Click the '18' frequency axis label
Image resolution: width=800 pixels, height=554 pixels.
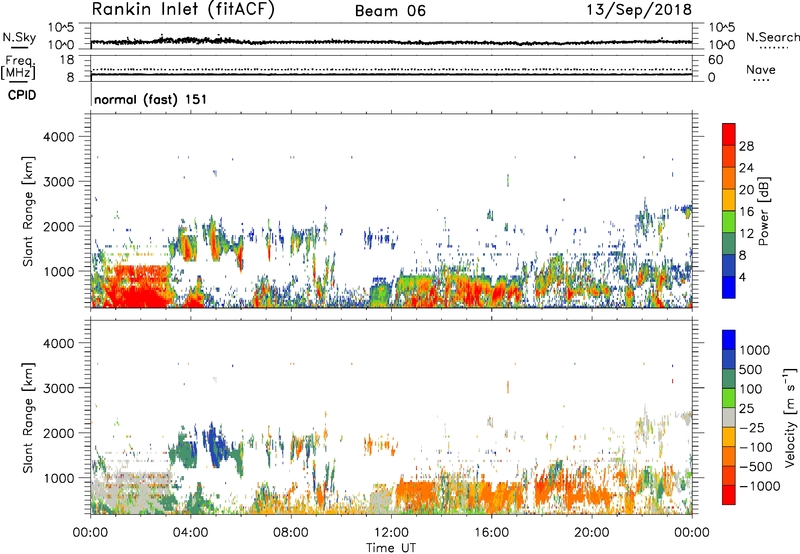(67, 60)
